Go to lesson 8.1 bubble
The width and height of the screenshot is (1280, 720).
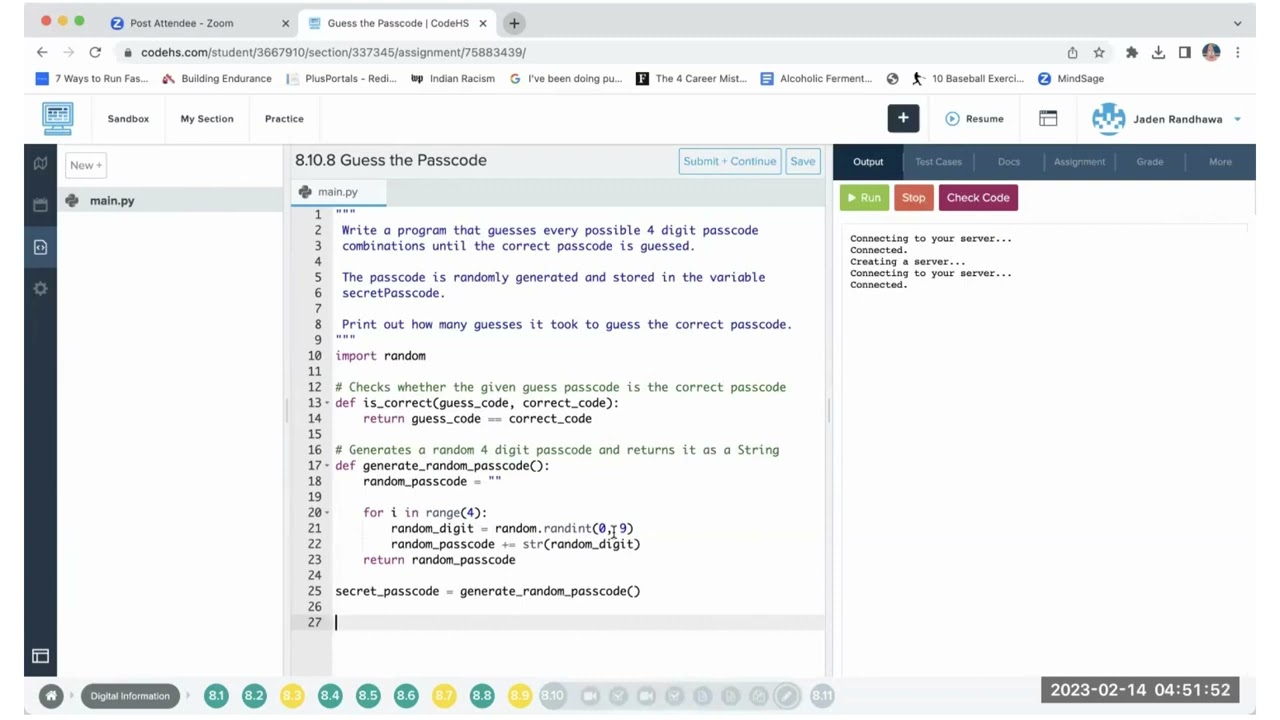(216, 695)
